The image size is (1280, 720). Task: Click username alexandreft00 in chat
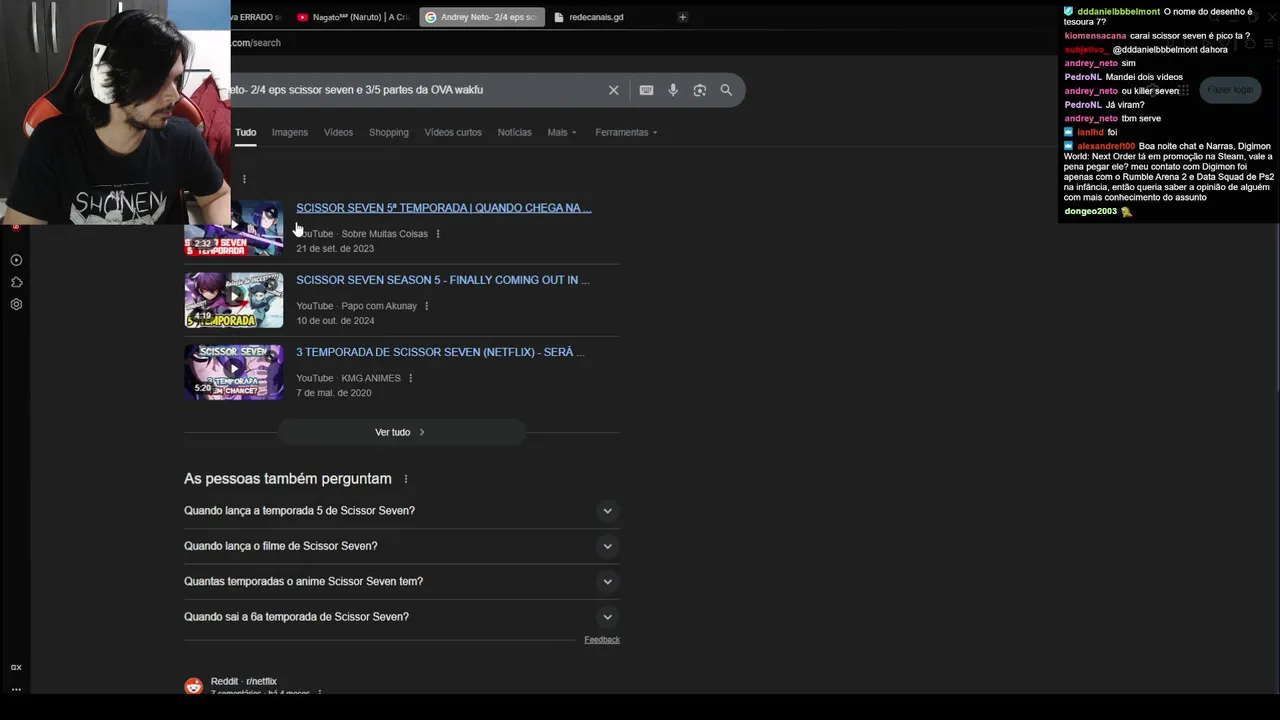1106,146
